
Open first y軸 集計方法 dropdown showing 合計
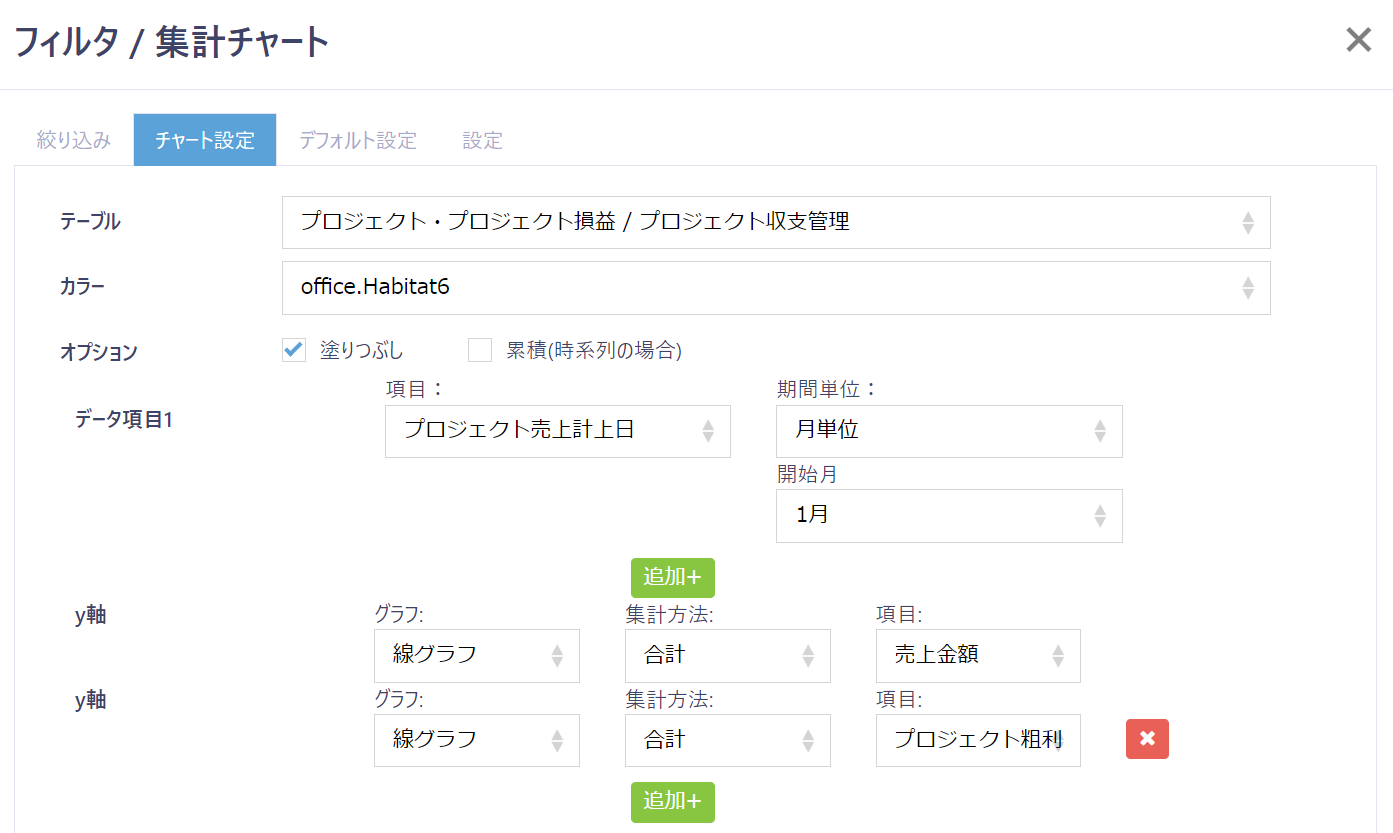(x=727, y=655)
